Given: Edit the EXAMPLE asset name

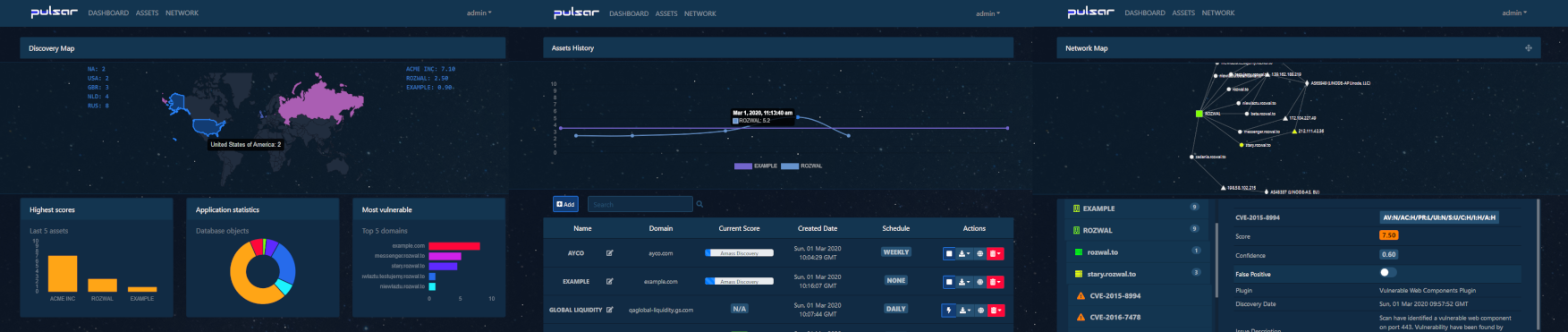Looking at the screenshot, I should (610, 281).
